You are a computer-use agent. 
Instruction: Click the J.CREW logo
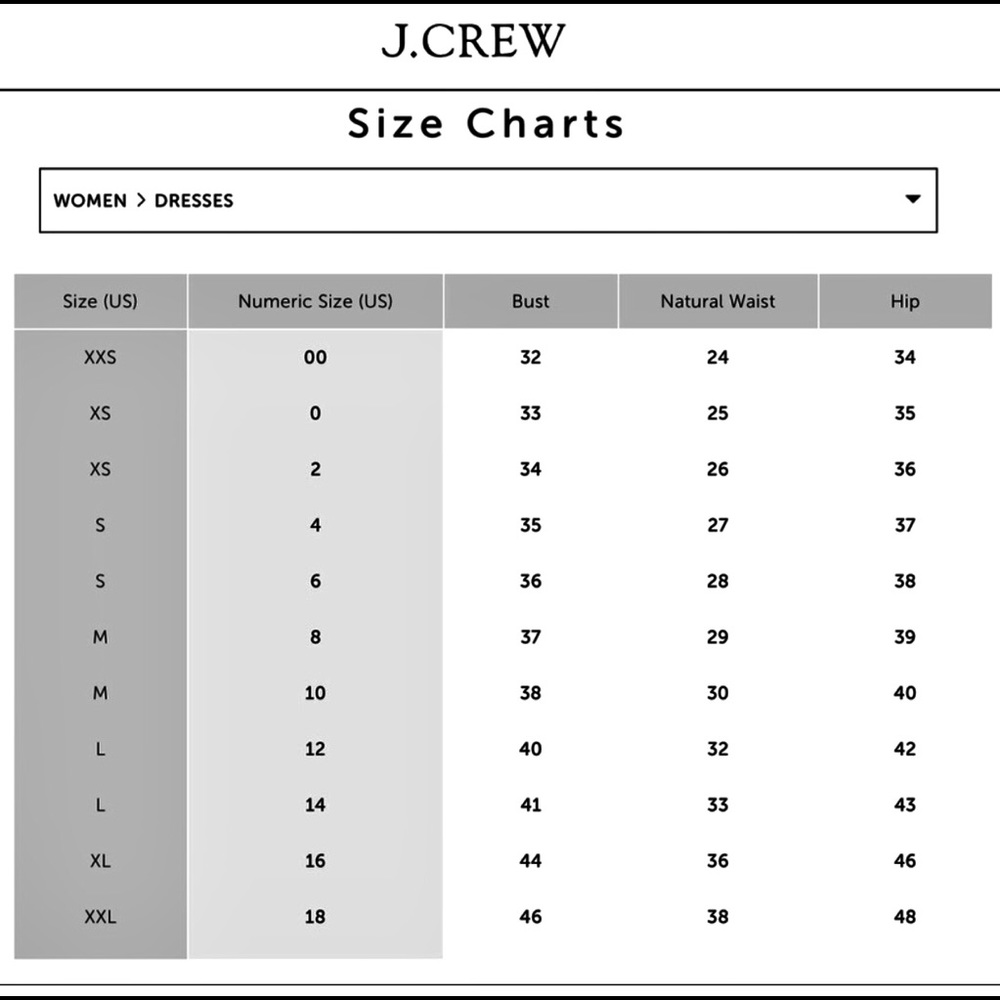point(473,41)
